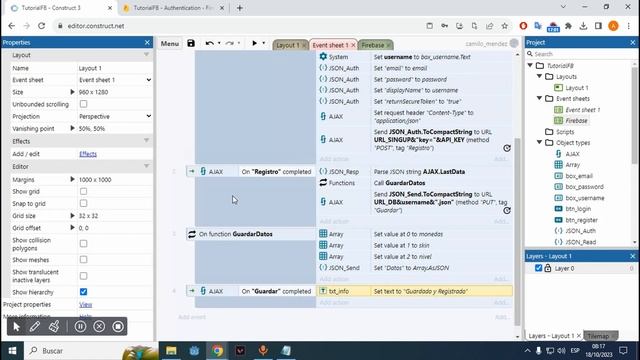Close the Project panel
The image size is (640, 360).
633,42
